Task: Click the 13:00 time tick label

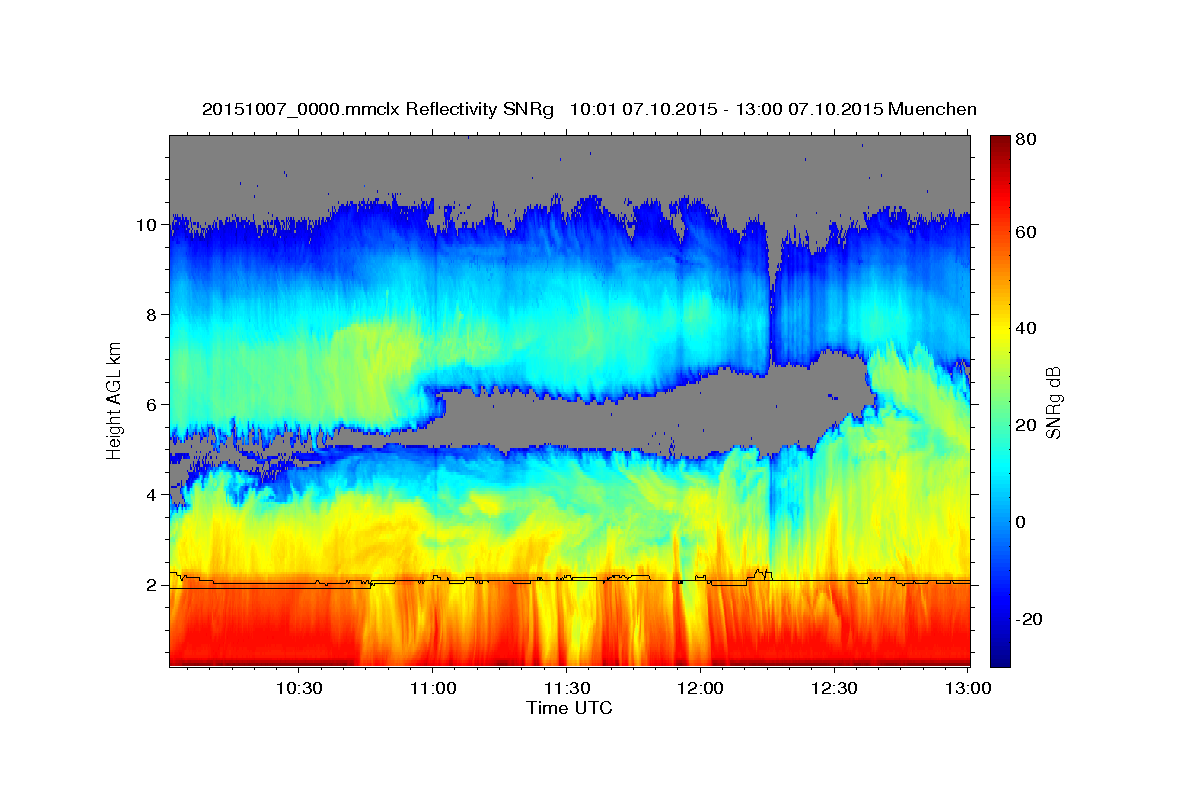Action: click(x=968, y=689)
